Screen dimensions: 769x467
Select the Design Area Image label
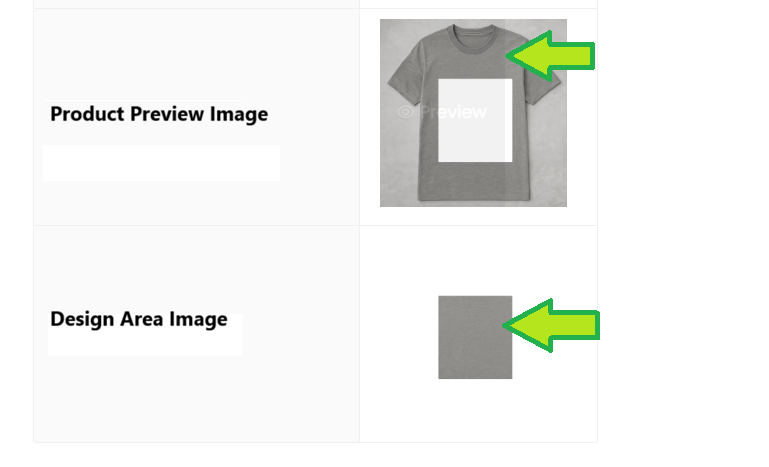pos(139,319)
